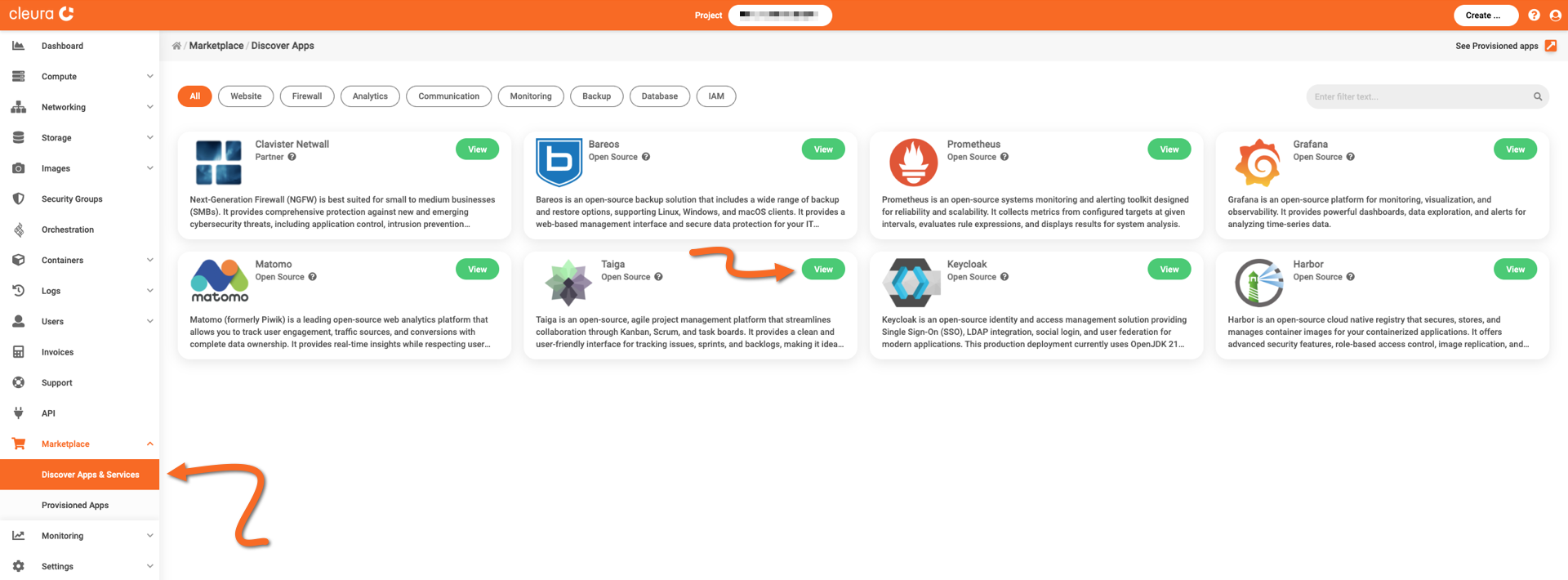
Task: Open the Create dropdown button
Action: coord(1485,16)
